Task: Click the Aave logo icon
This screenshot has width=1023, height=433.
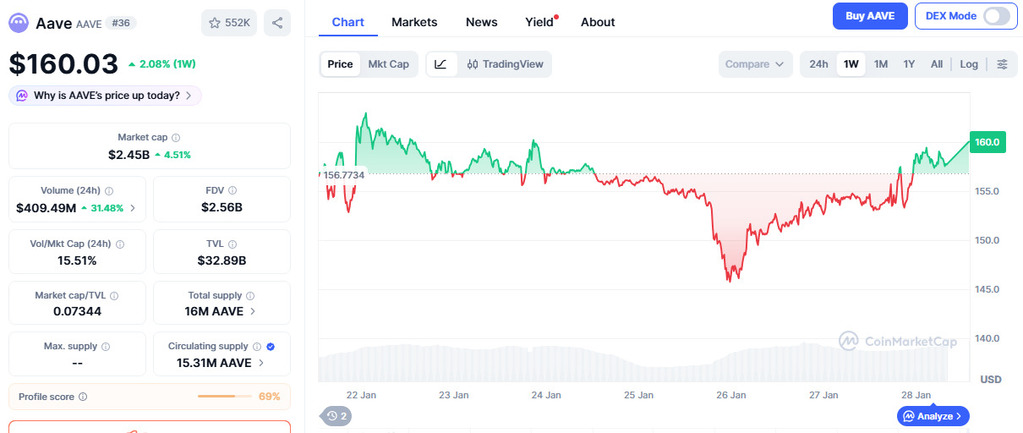Action: point(18,22)
